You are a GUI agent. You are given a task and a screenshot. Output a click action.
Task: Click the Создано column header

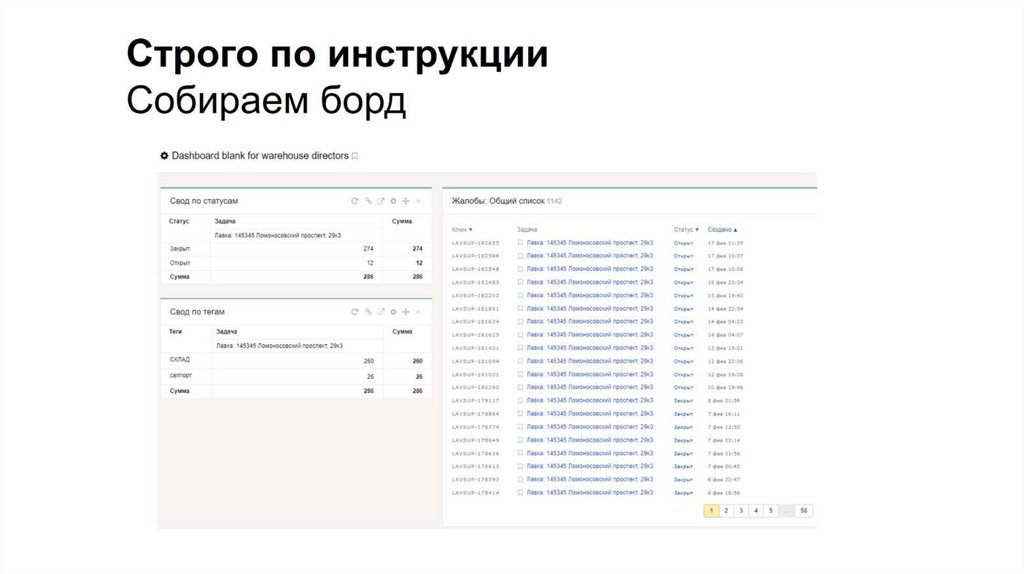coord(722,229)
